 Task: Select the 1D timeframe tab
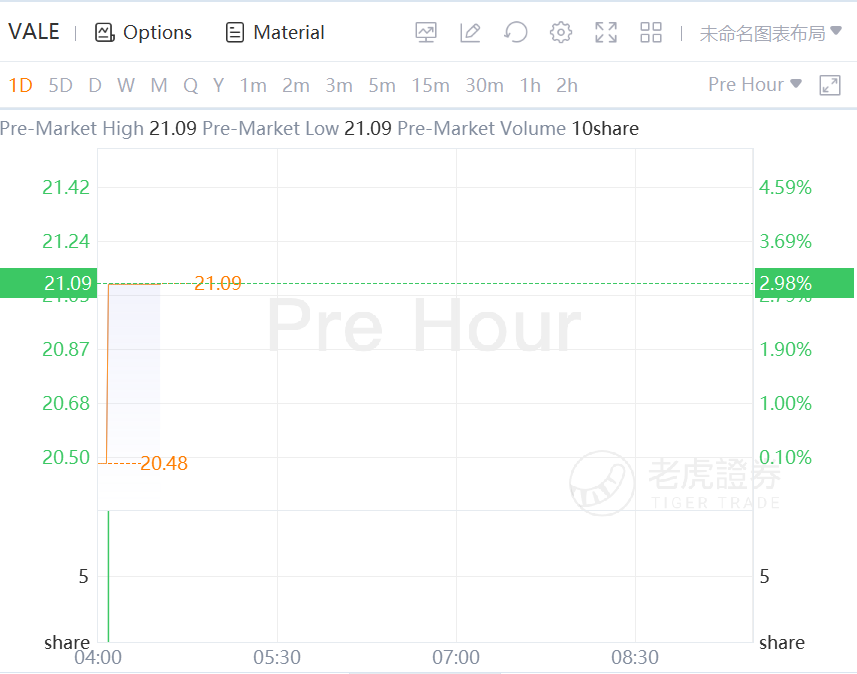20,85
